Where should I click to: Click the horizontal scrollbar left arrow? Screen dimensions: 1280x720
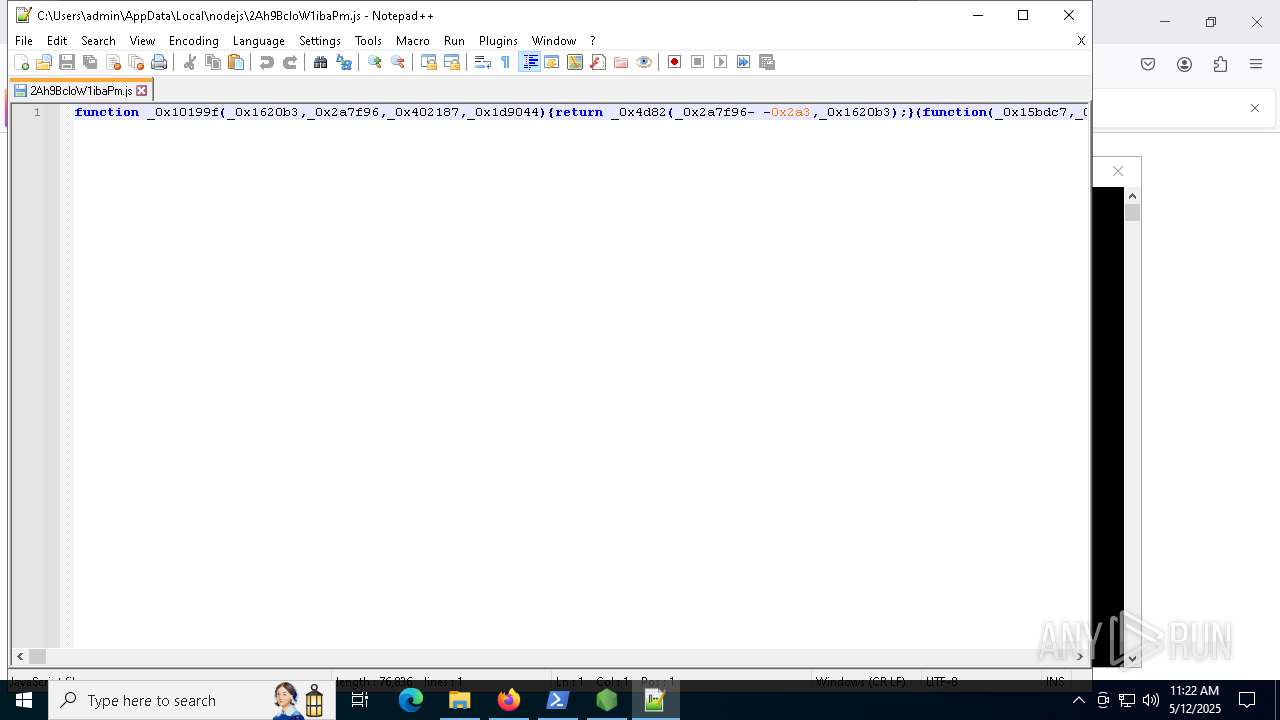pos(19,657)
